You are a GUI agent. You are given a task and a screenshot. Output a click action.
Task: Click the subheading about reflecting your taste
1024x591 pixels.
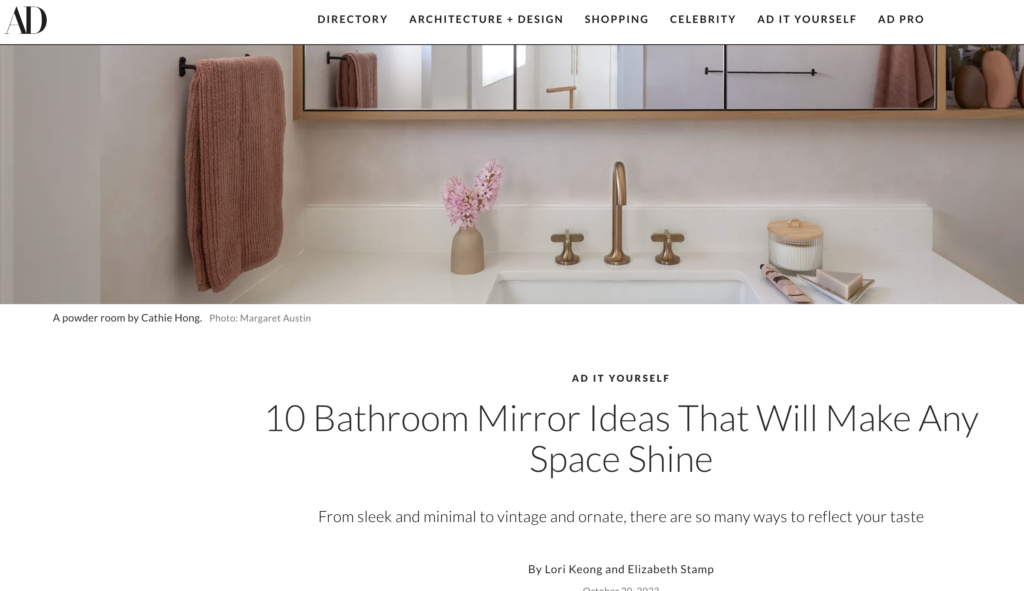point(620,517)
